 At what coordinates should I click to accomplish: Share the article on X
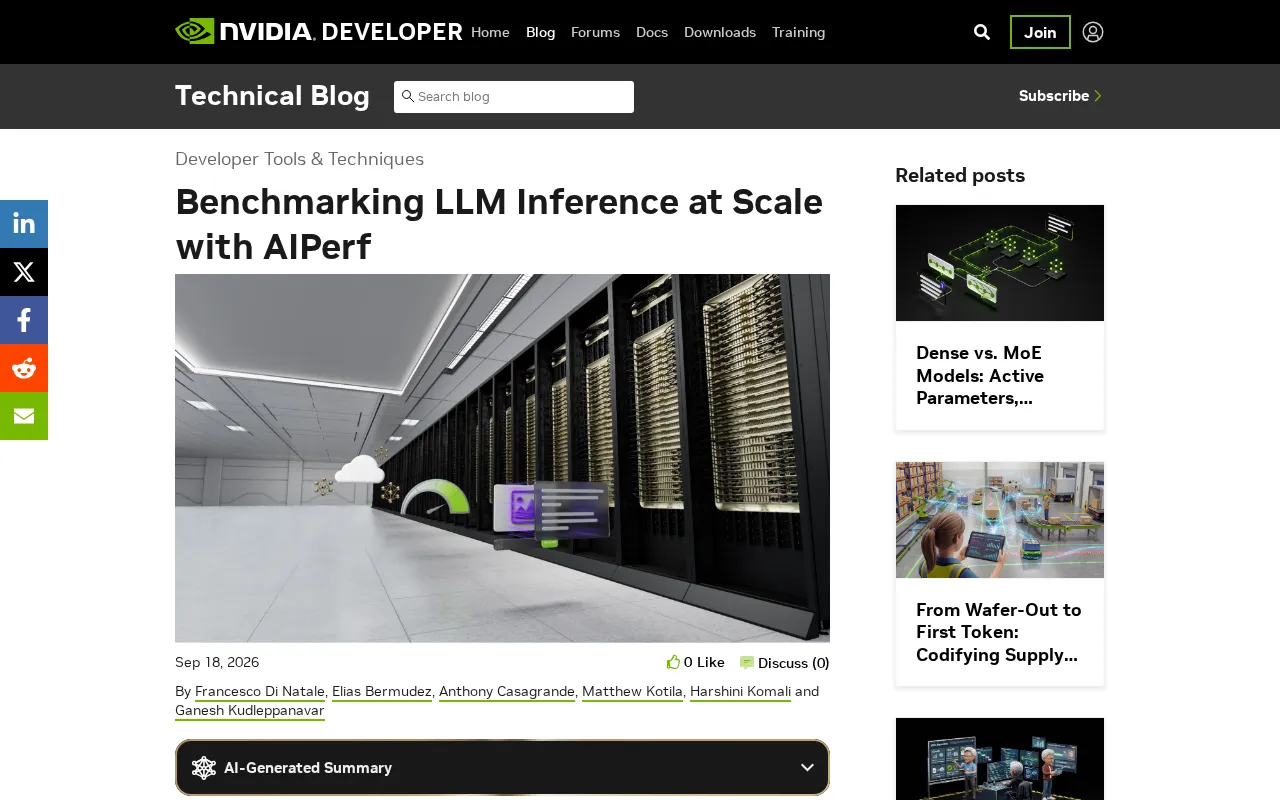24,272
